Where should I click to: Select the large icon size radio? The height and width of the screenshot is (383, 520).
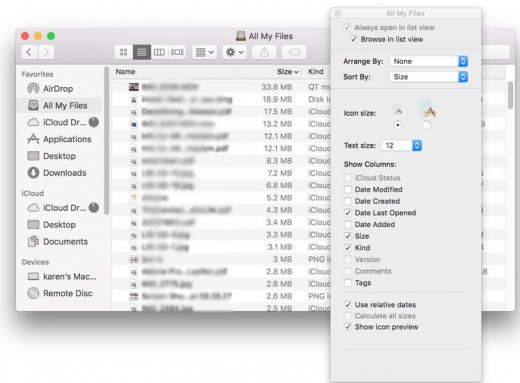pos(426,125)
